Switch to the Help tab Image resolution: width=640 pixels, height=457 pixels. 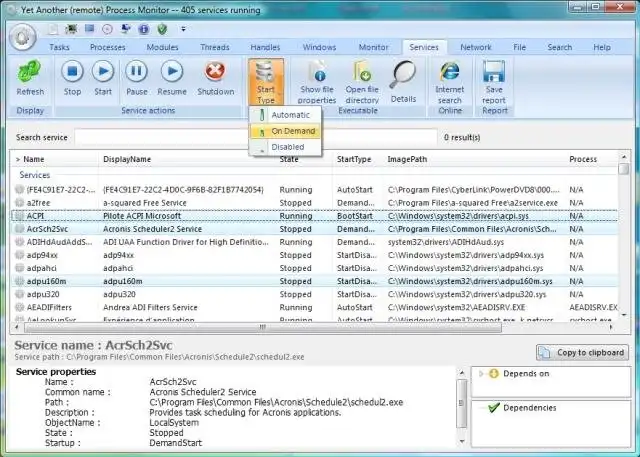(602, 47)
